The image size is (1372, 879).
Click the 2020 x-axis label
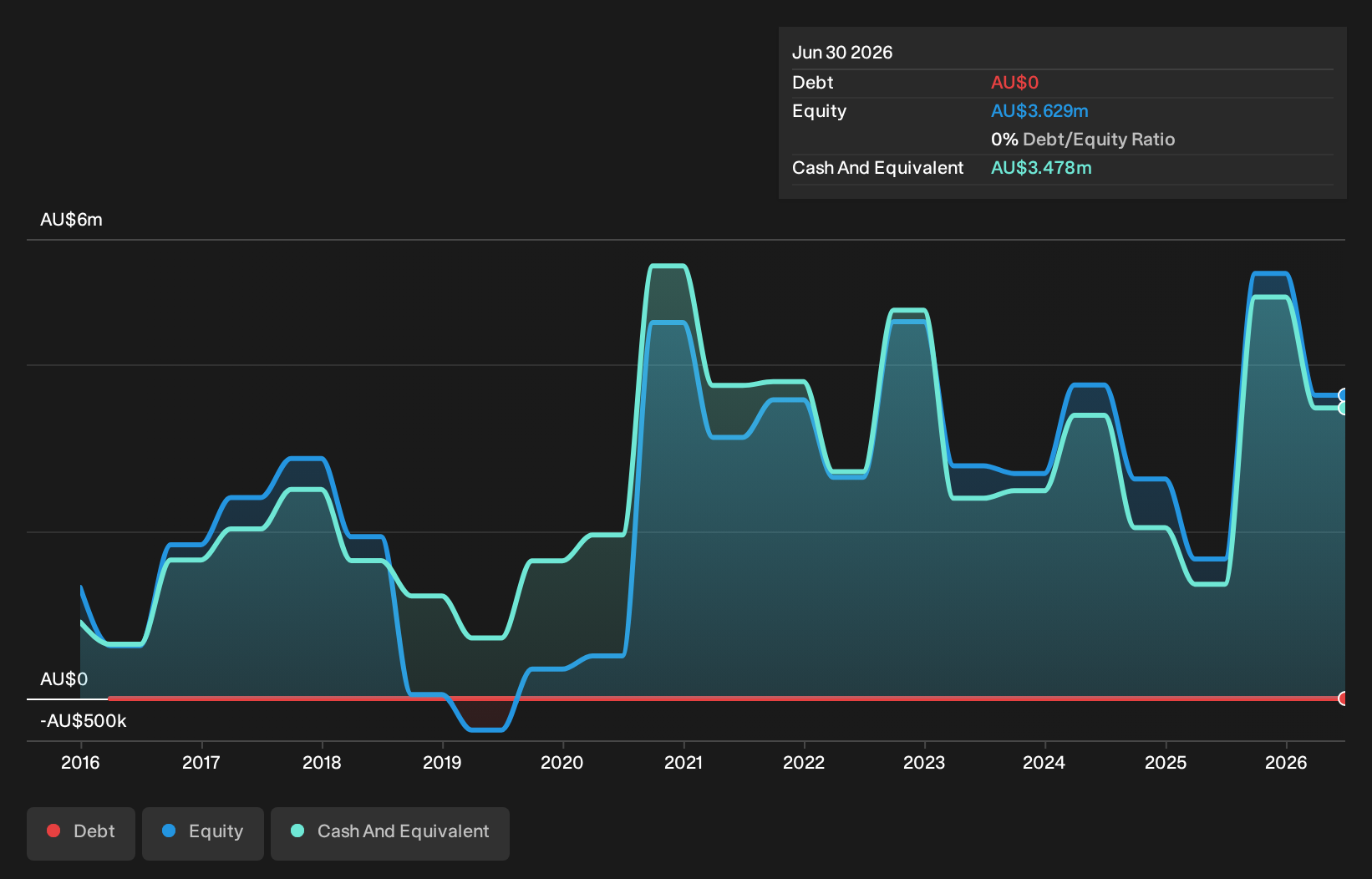[x=562, y=762]
